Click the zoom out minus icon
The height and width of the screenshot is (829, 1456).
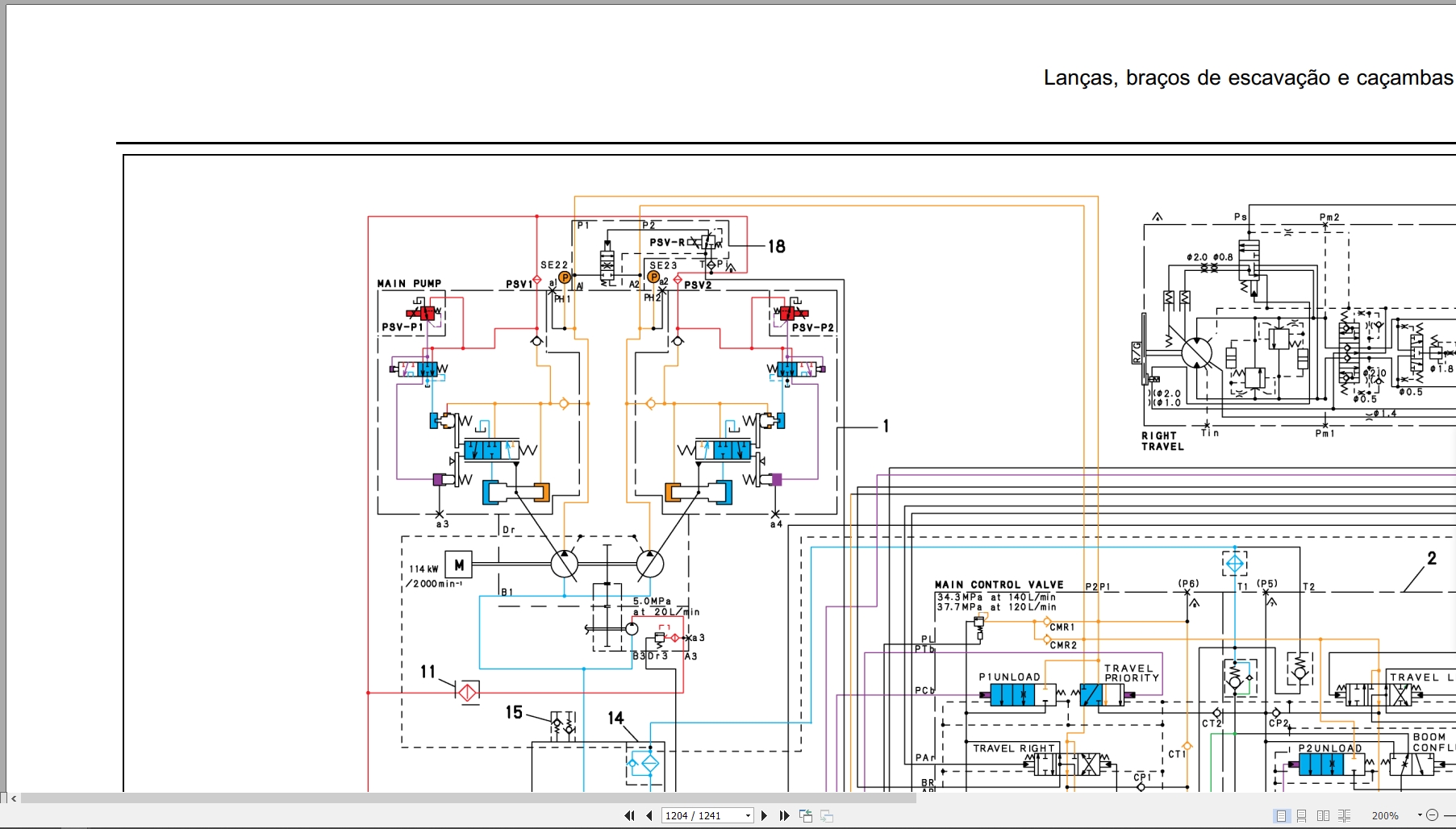click(1433, 815)
